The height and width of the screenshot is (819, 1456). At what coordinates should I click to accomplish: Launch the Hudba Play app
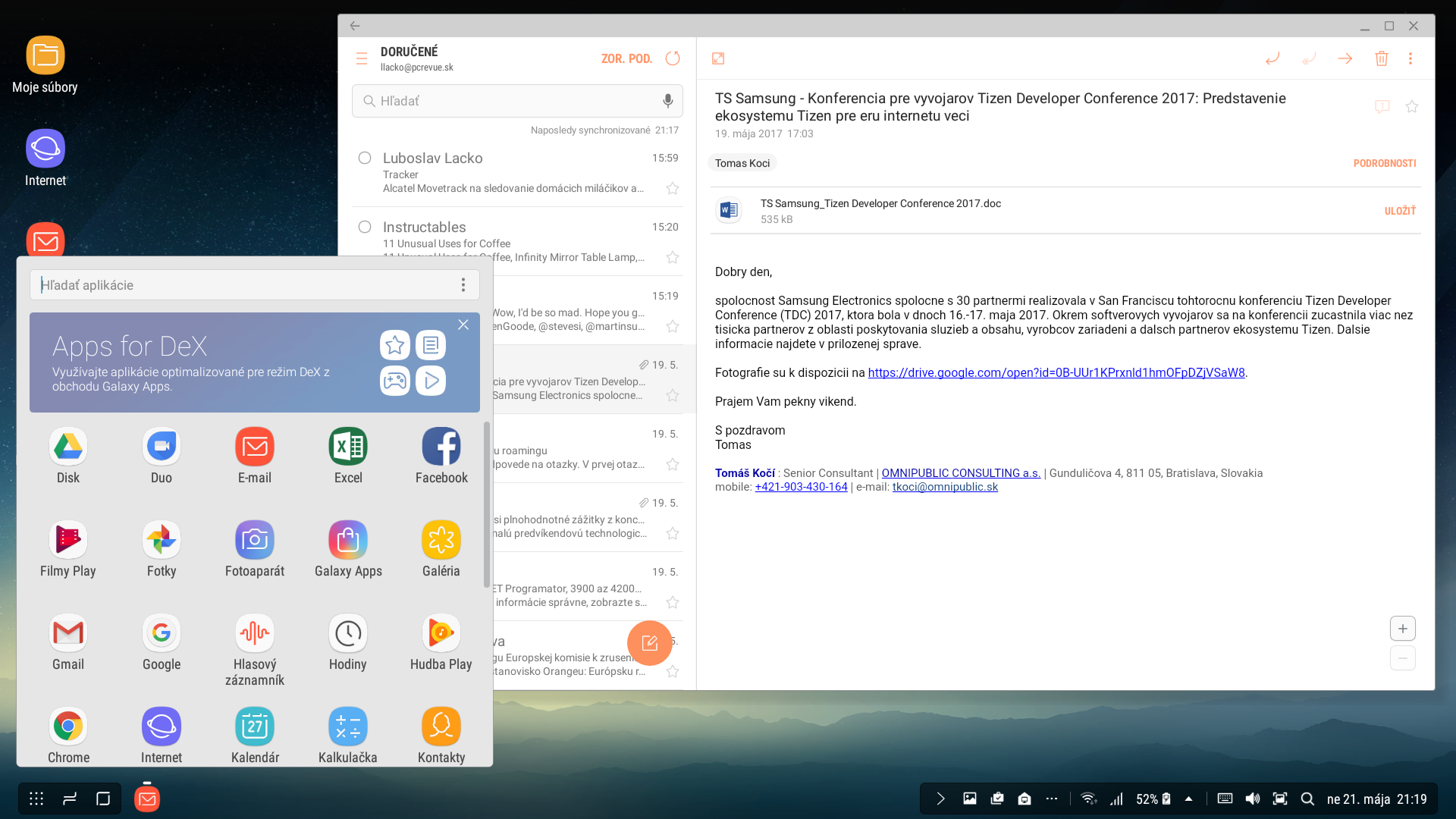click(441, 642)
